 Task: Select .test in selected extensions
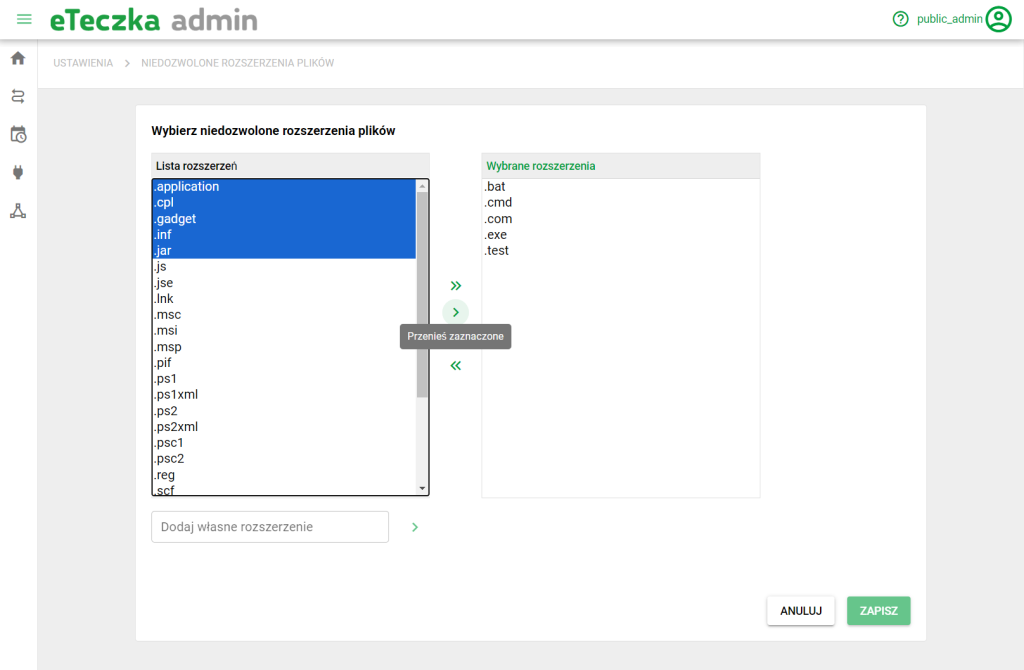point(620,251)
